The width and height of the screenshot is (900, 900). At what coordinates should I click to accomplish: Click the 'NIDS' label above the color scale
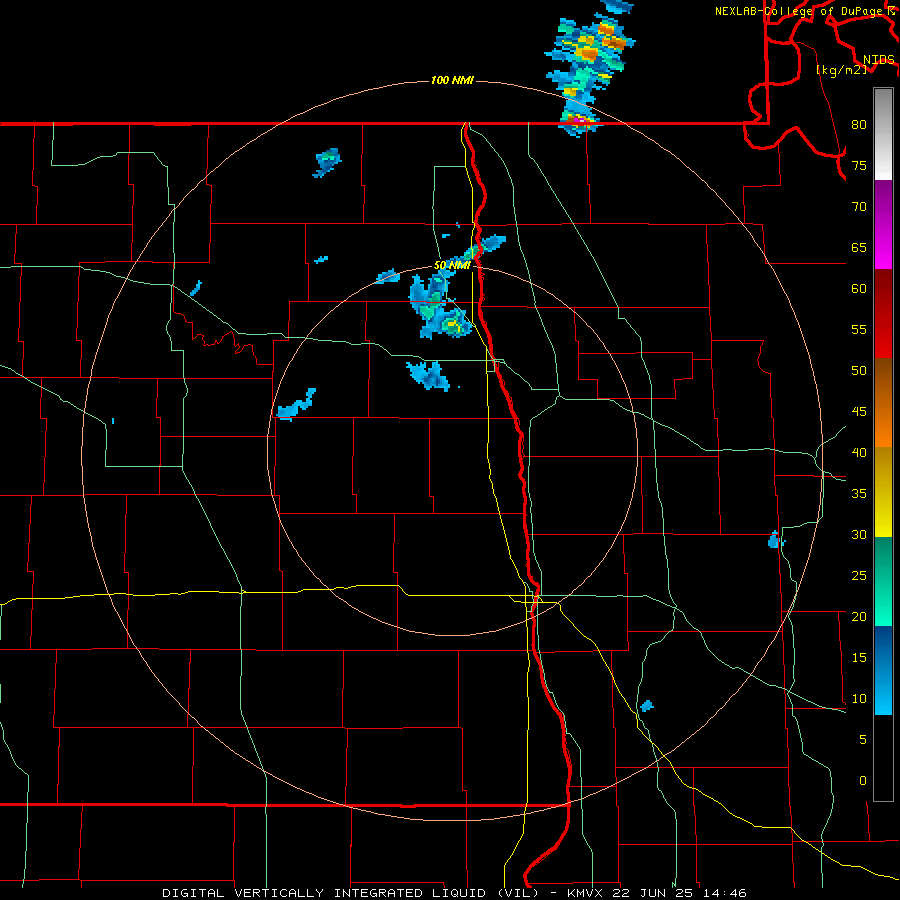[879, 59]
